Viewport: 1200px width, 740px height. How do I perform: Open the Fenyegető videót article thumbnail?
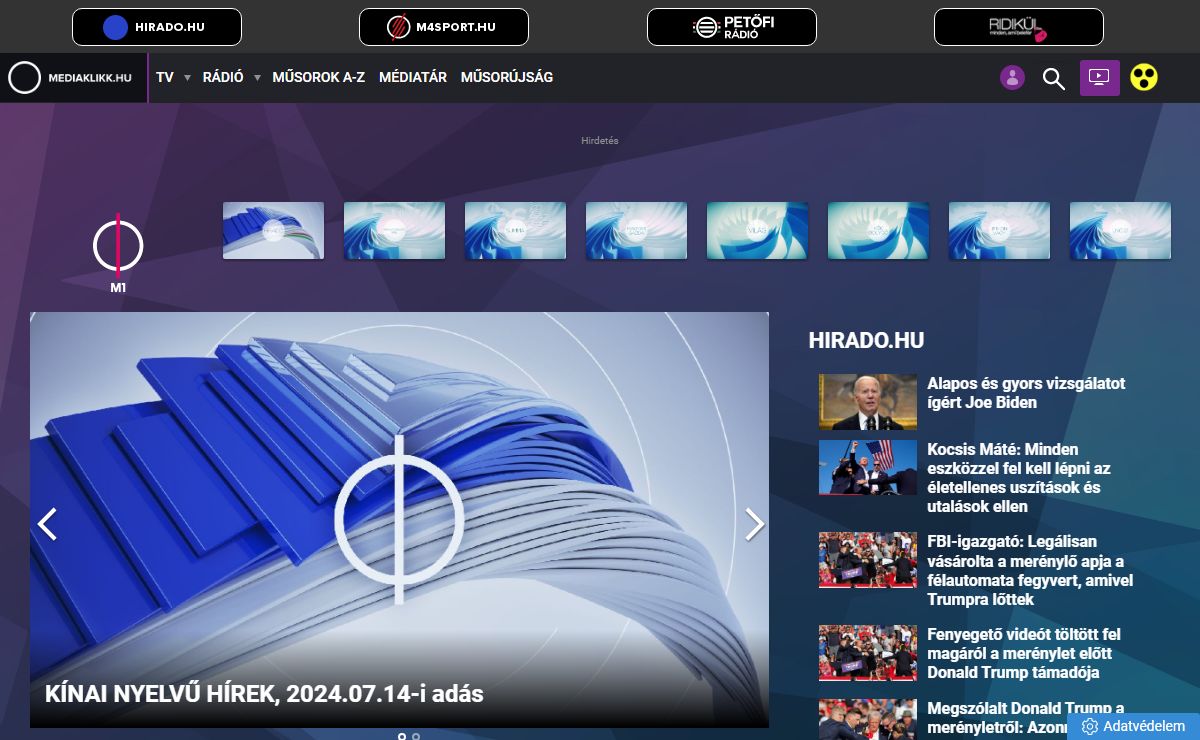(x=867, y=653)
